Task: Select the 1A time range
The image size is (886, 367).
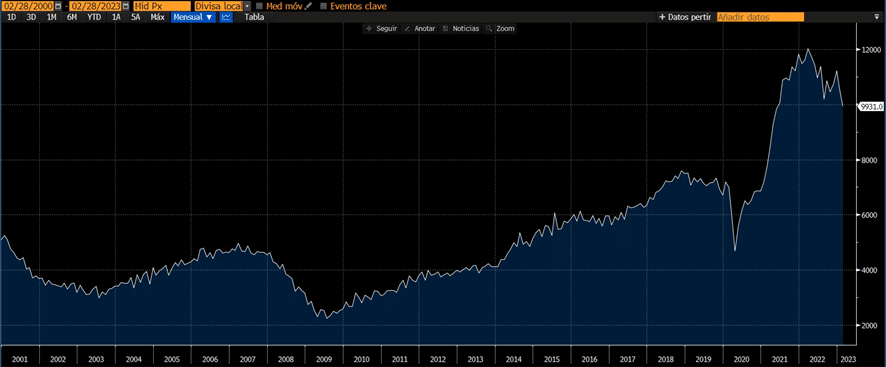Action: click(x=116, y=17)
